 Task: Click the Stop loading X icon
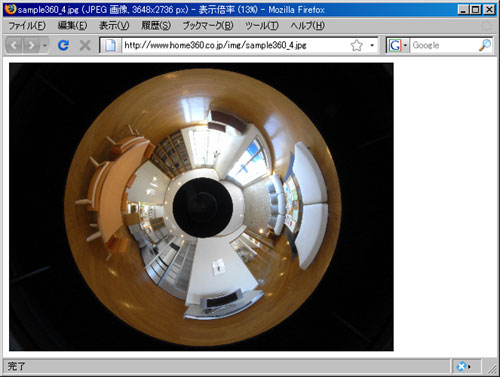(85, 45)
